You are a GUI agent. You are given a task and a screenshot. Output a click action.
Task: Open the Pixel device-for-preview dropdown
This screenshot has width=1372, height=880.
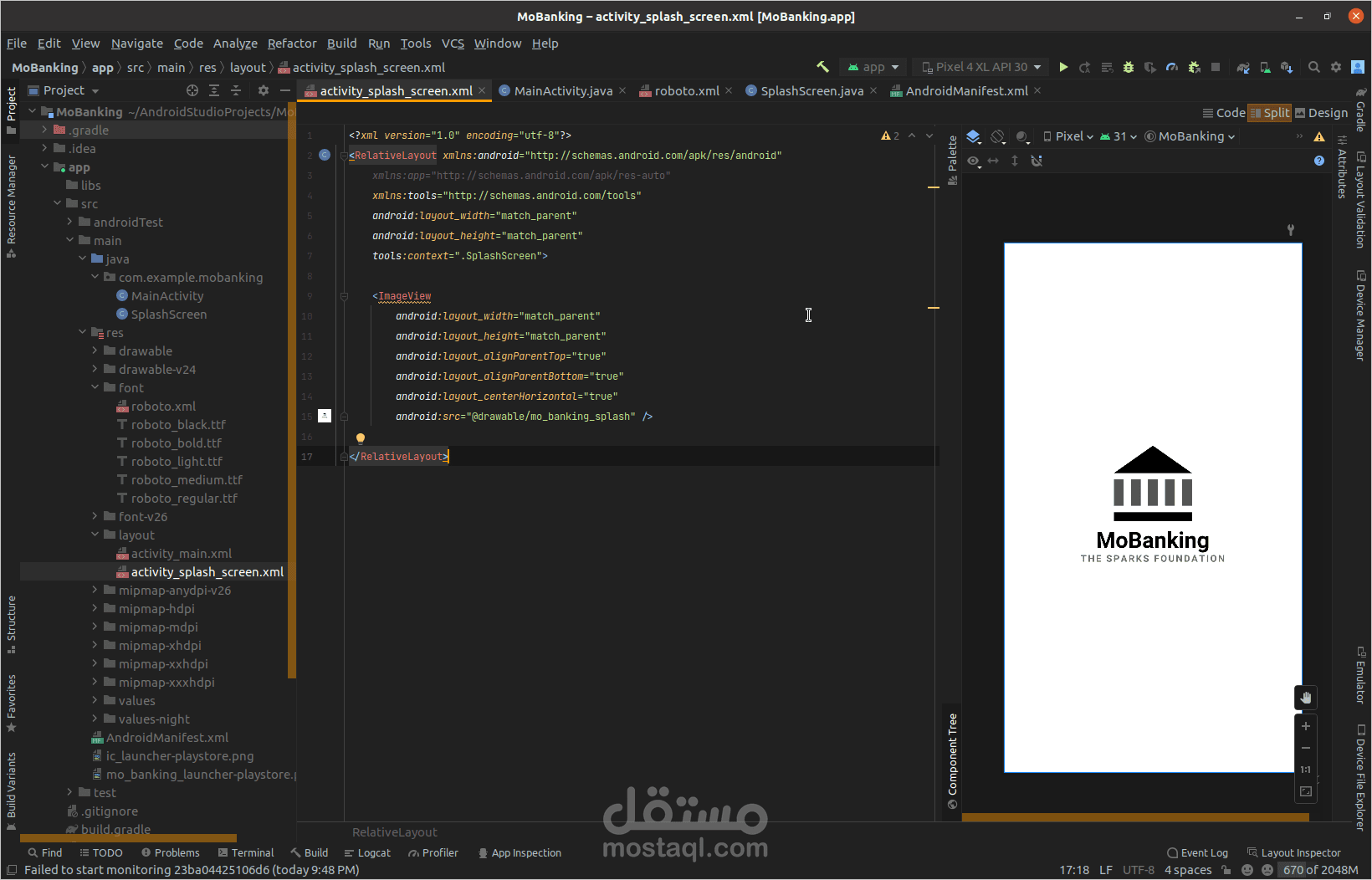click(x=1068, y=136)
